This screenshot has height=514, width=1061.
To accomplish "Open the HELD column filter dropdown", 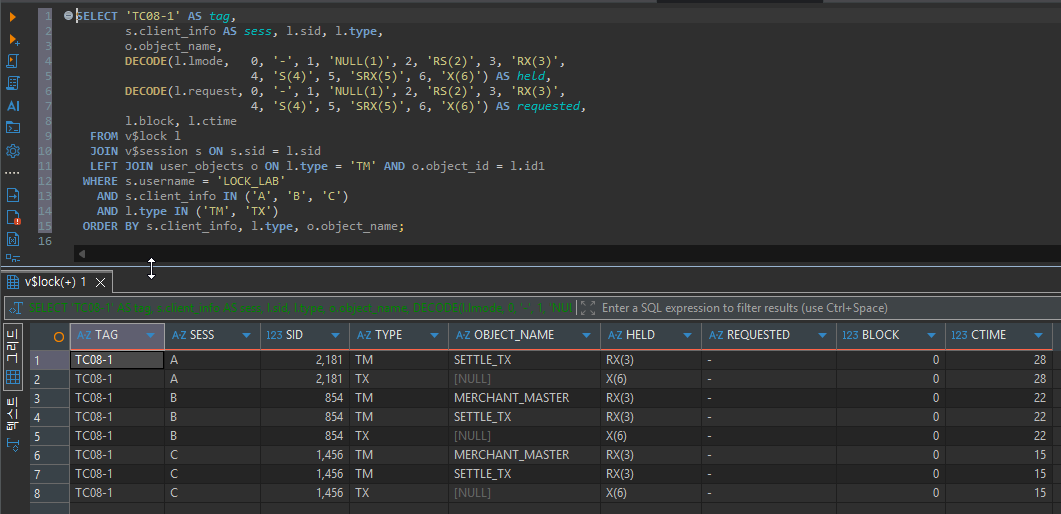I will click(687, 335).
